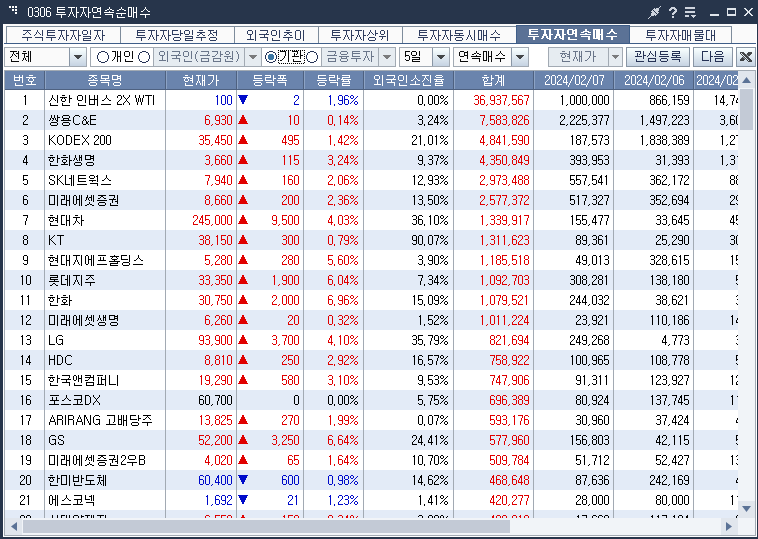Click 현대차 price 245,000
Viewport: 758px width, 539px height.
[212, 221]
